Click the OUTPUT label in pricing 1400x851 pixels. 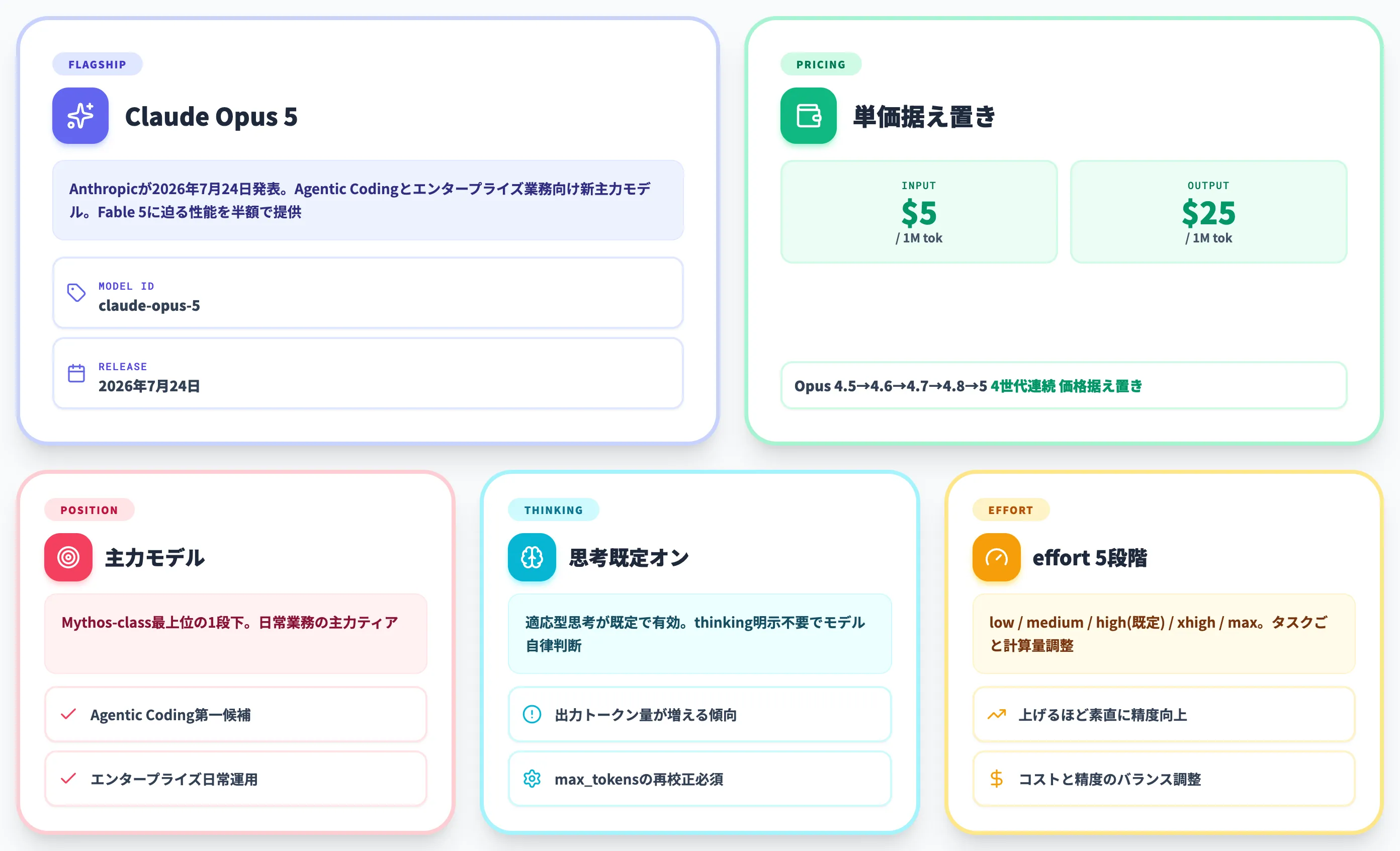(1208, 185)
